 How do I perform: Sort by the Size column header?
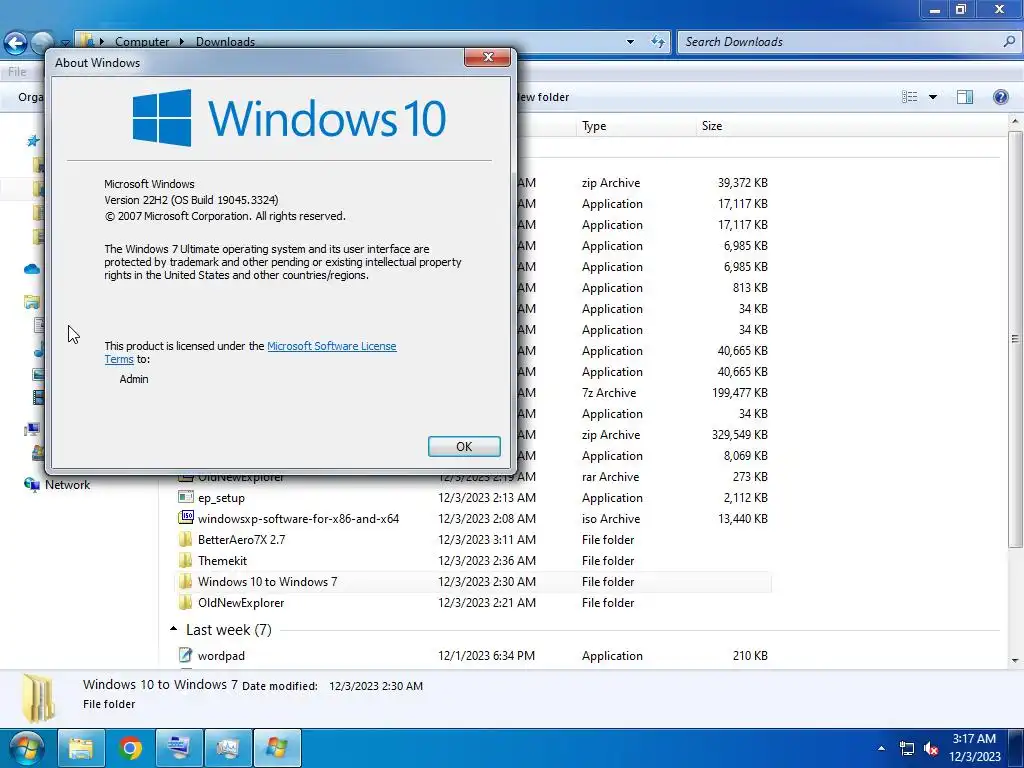pos(712,126)
